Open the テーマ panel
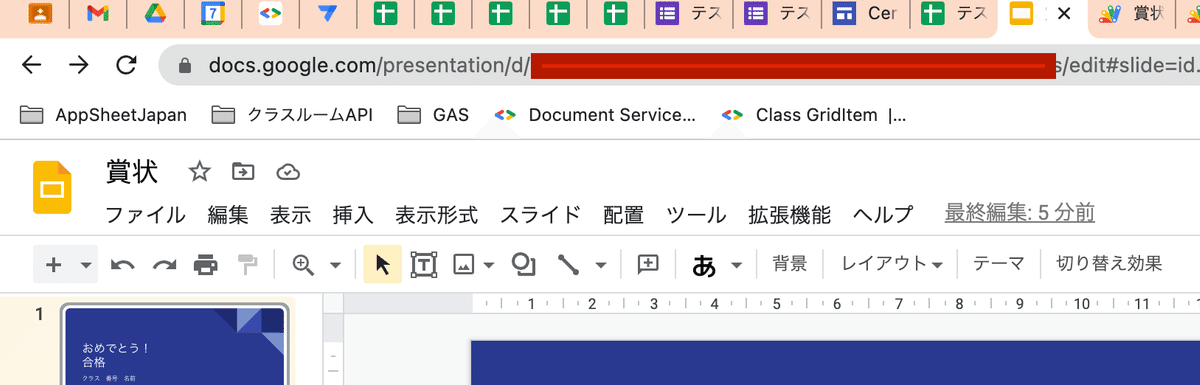 coord(999,264)
